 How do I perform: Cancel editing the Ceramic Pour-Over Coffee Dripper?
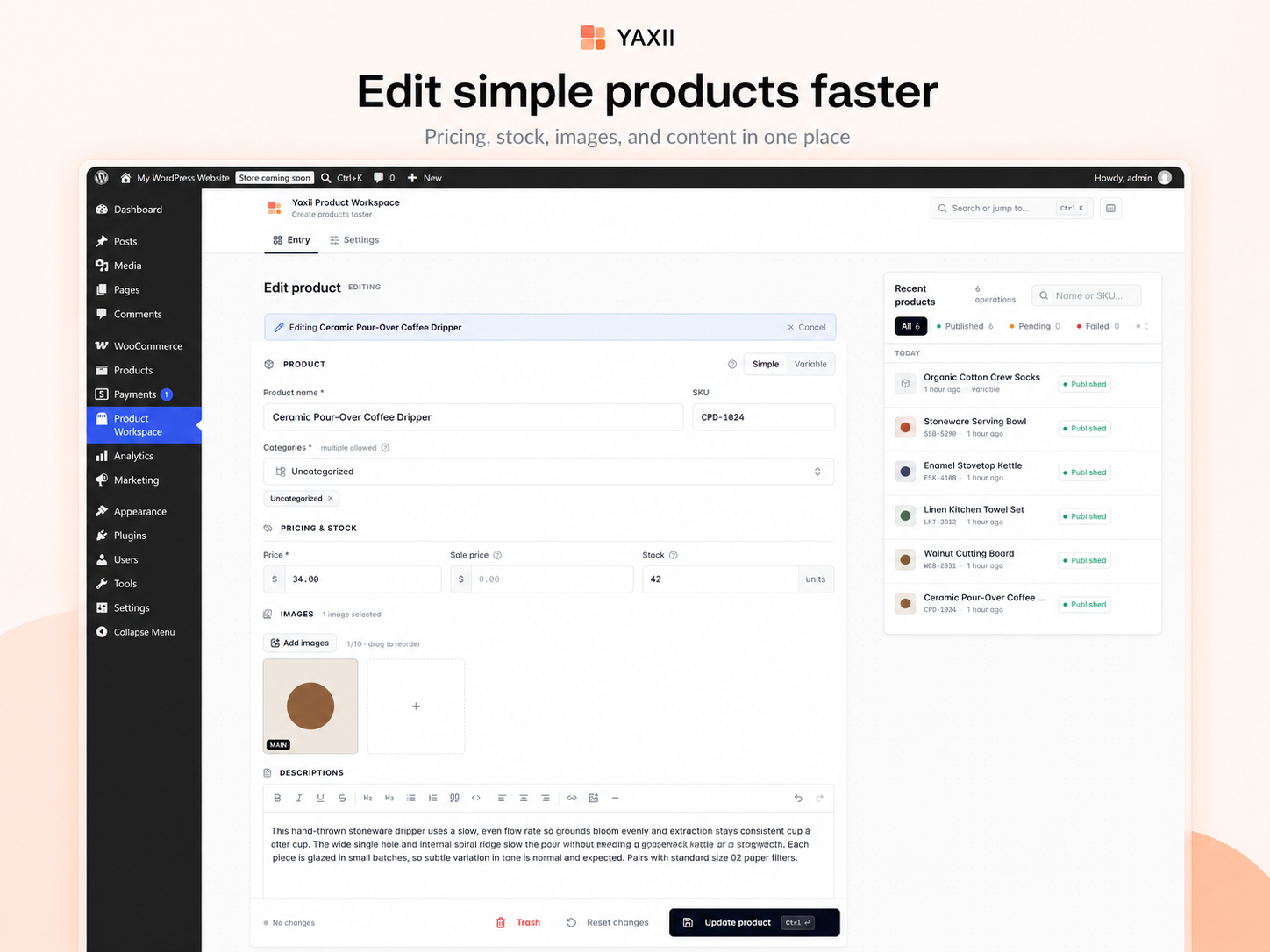(807, 327)
